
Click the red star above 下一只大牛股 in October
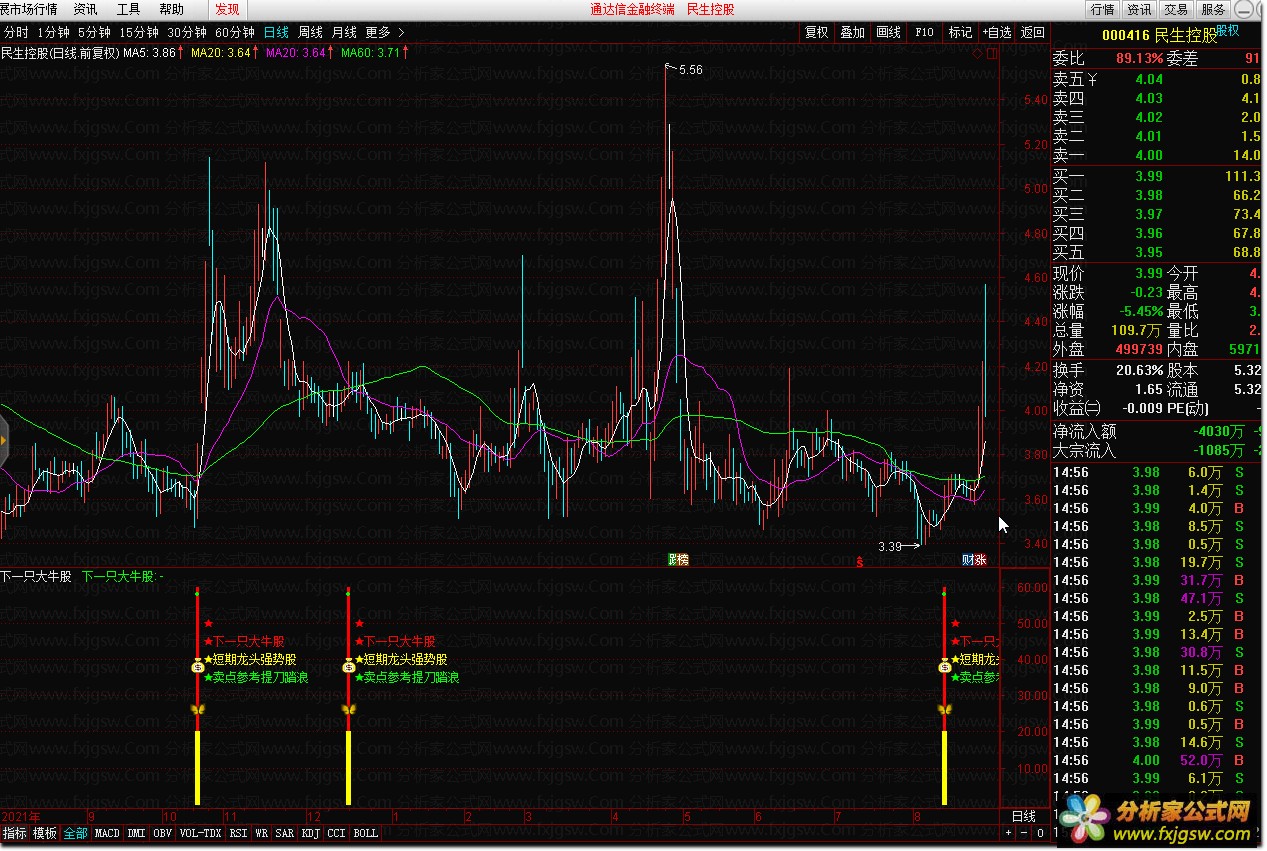tap(208, 624)
